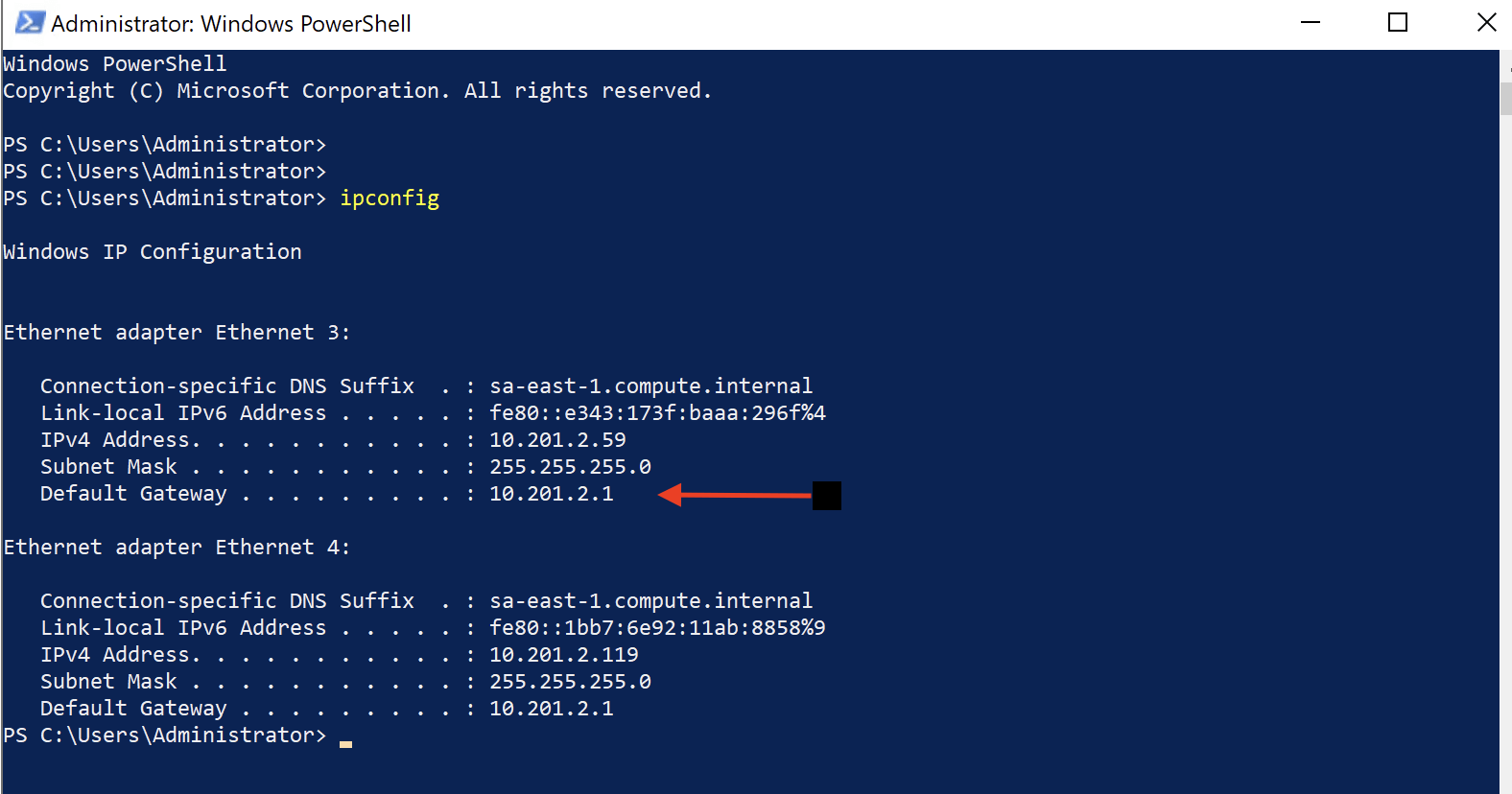Image resolution: width=1512 pixels, height=794 pixels.
Task: Click the Ethernet 4 link-local IPv6 address
Action: [657, 628]
